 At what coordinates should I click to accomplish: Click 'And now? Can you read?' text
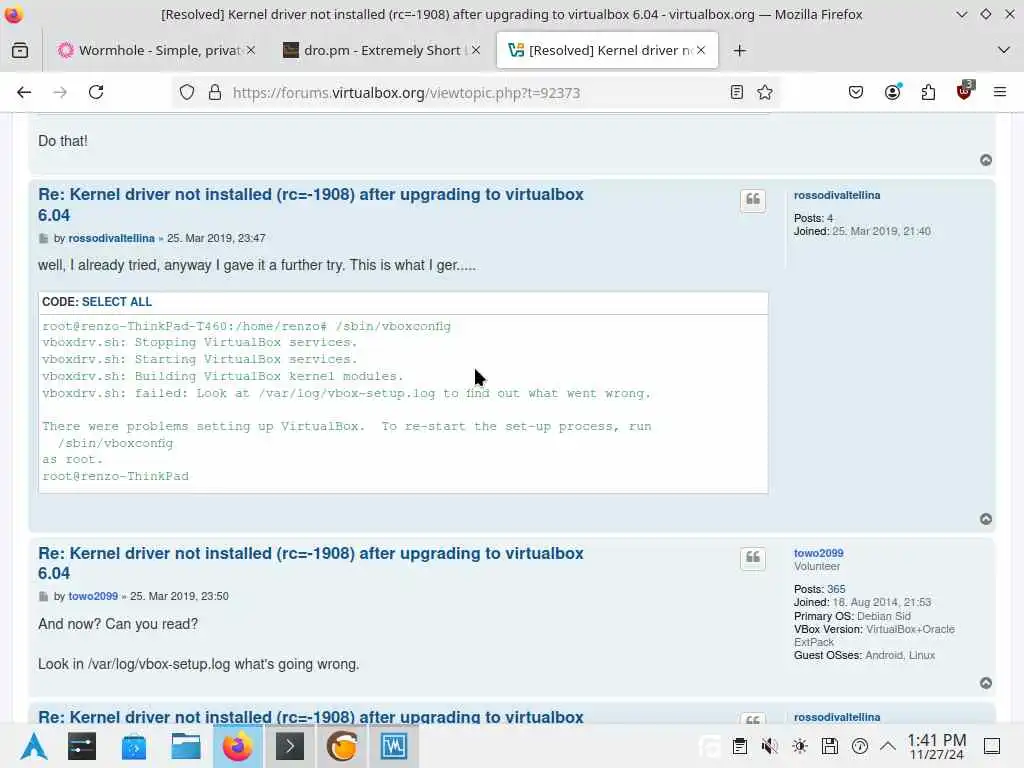(x=118, y=624)
